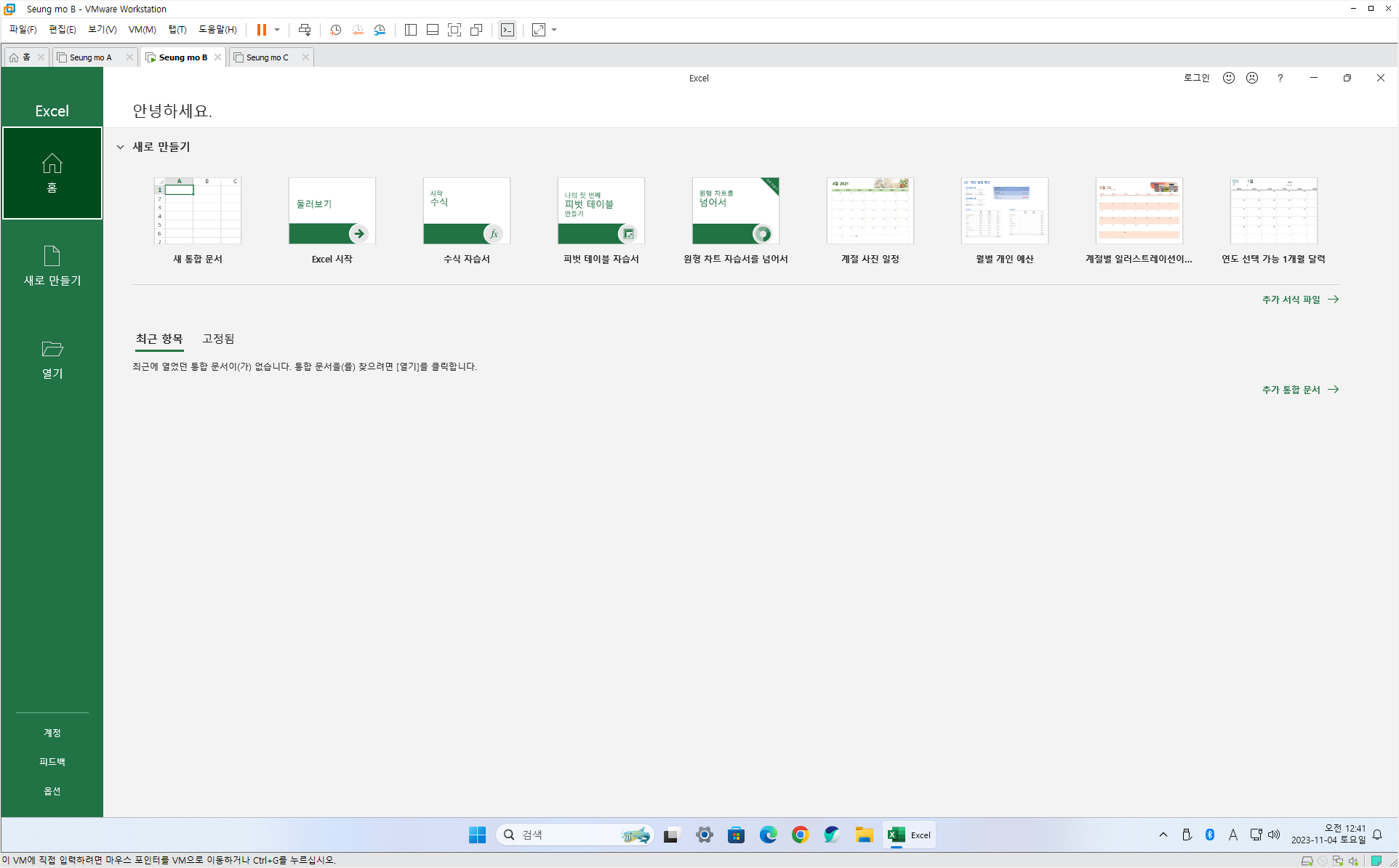Click the smiley face feedback icon
Image resolution: width=1399 pixels, height=868 pixels.
click(1228, 78)
